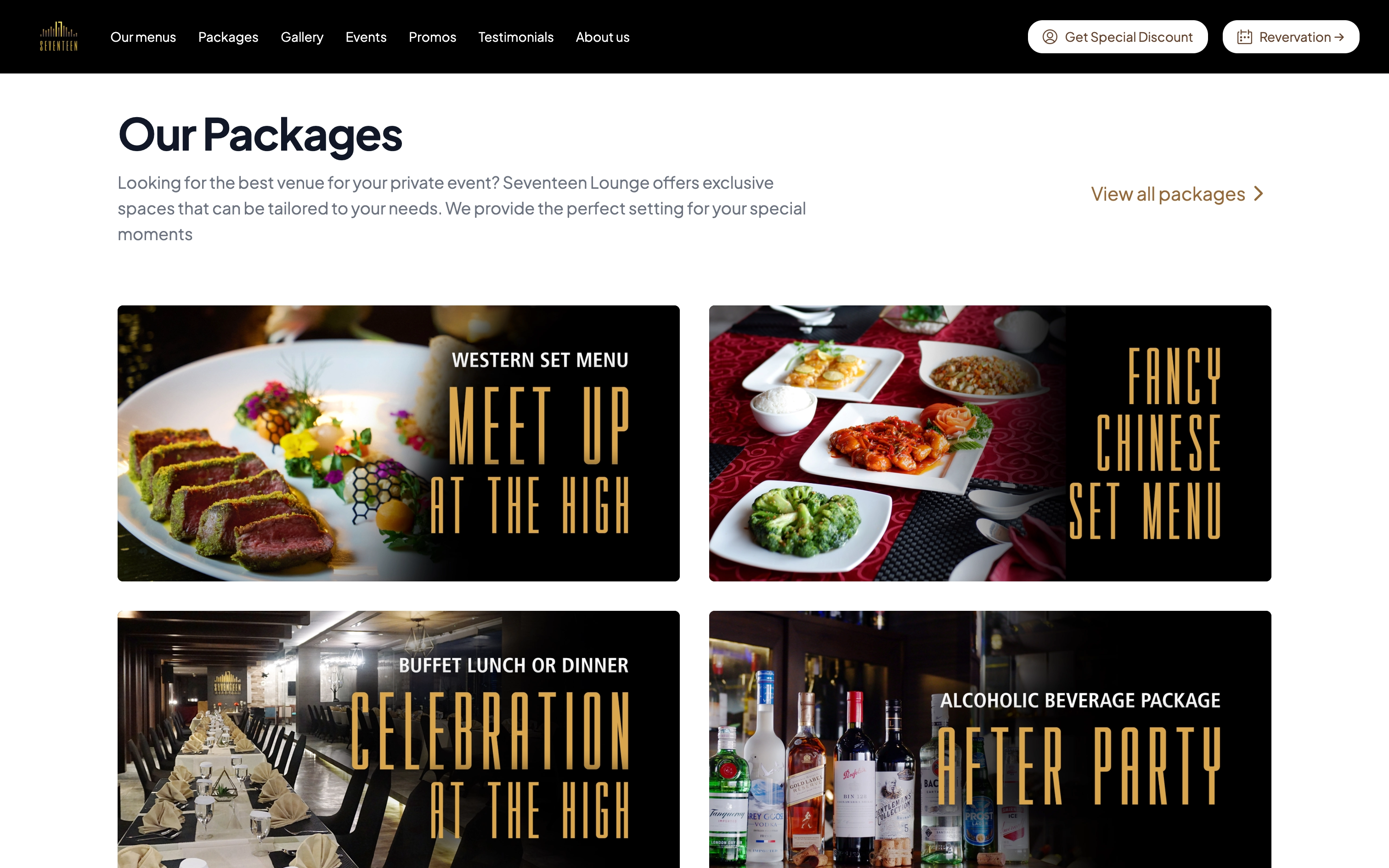The height and width of the screenshot is (868, 1389).
Task: Click the user icon in the Special Discount button
Action: pos(1050,37)
